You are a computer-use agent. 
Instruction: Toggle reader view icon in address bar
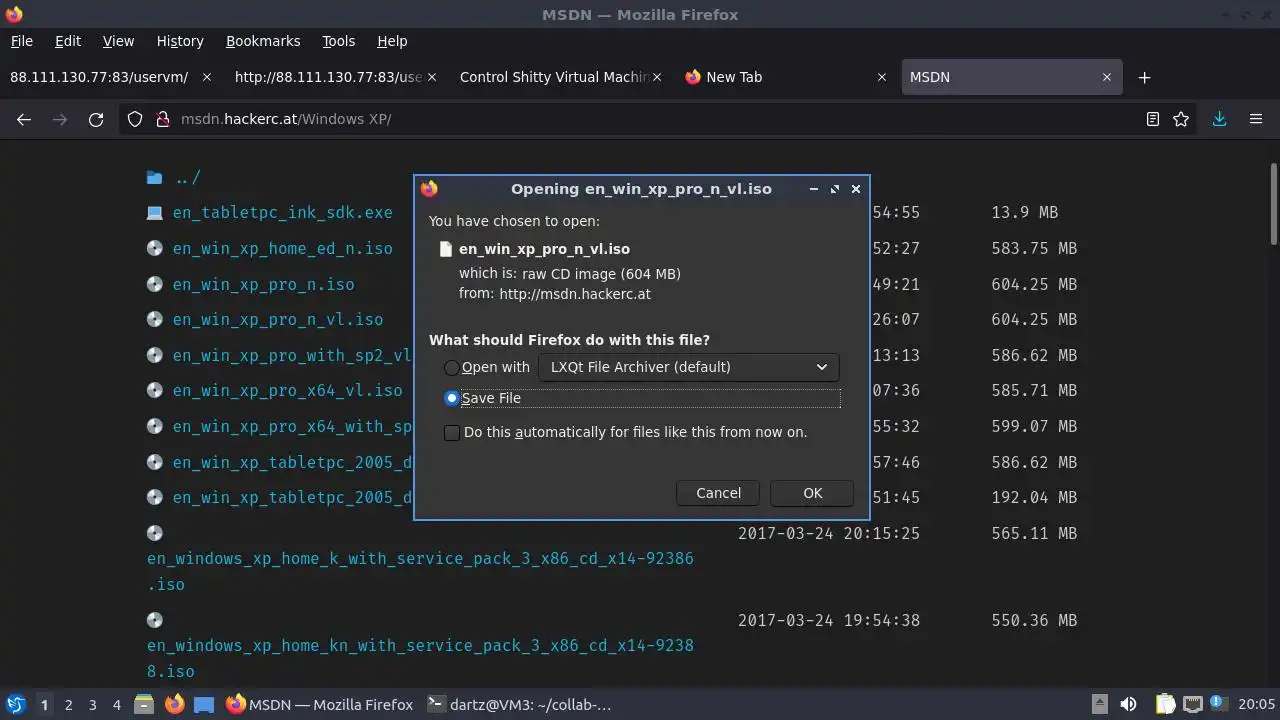1153,119
